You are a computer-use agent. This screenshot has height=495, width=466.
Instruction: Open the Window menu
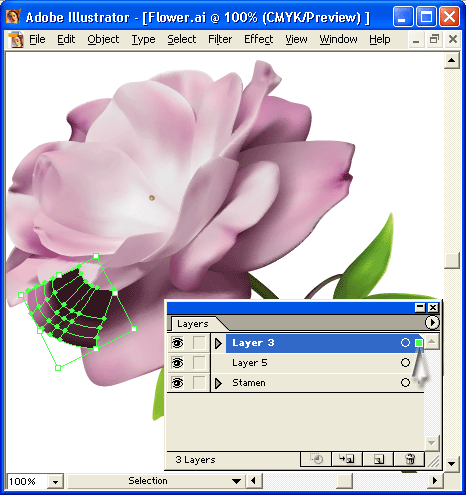[338, 40]
